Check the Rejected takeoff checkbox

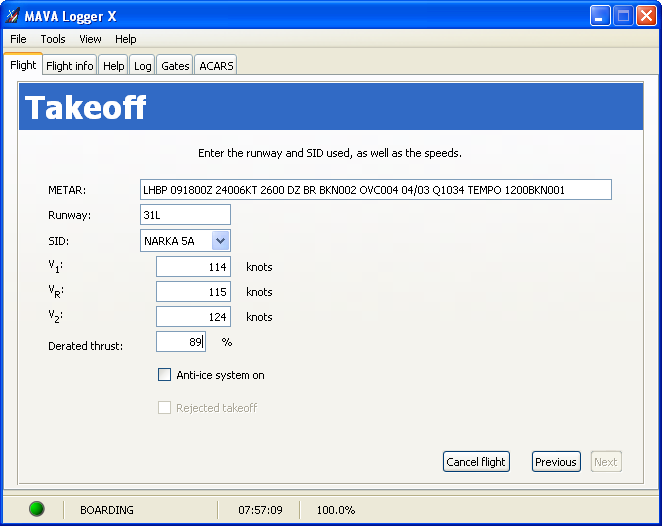[164, 407]
